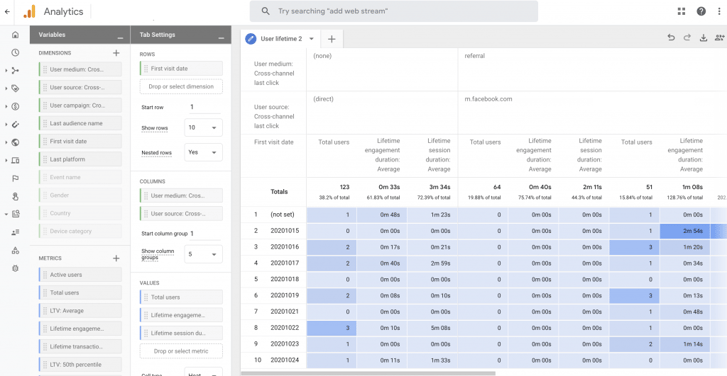The height and width of the screenshot is (376, 727).
Task: Select Total users chip in Values
Action: click(x=181, y=297)
